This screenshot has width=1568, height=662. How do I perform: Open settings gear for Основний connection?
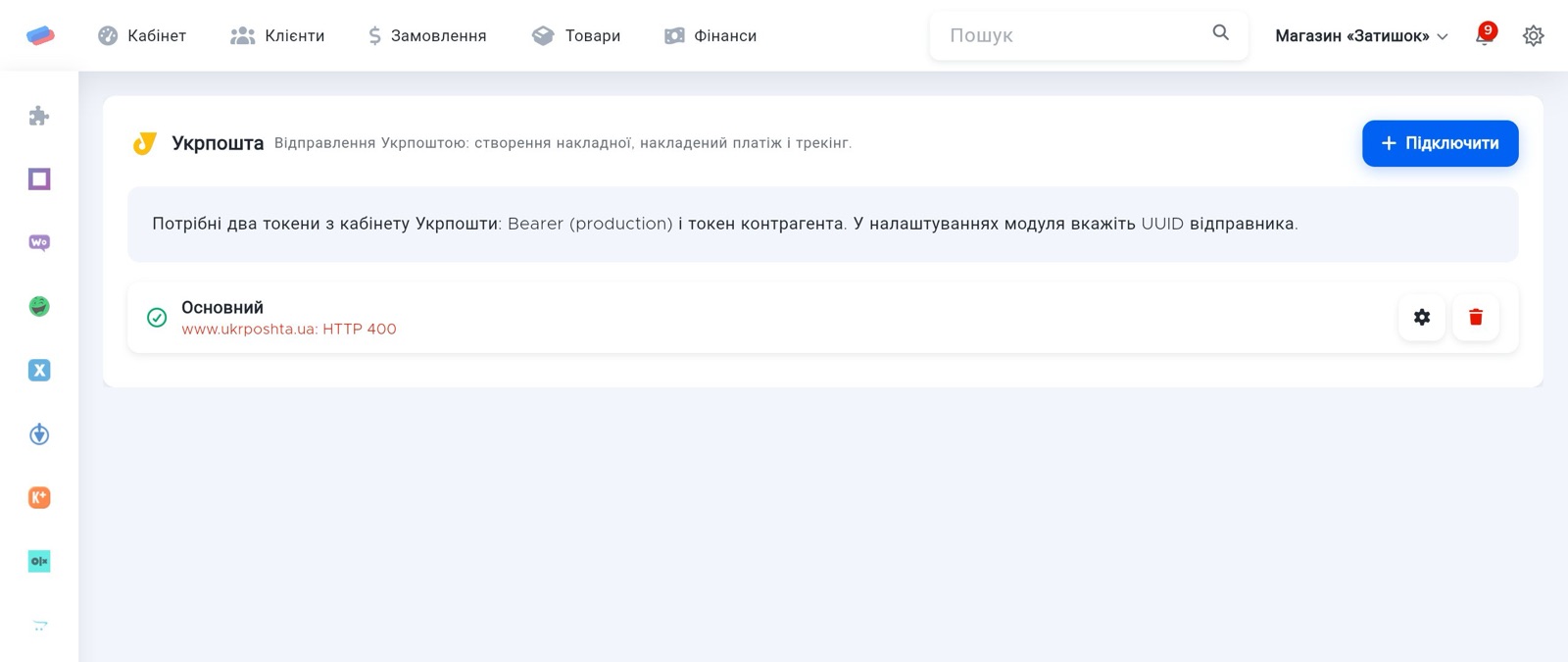pos(1422,317)
